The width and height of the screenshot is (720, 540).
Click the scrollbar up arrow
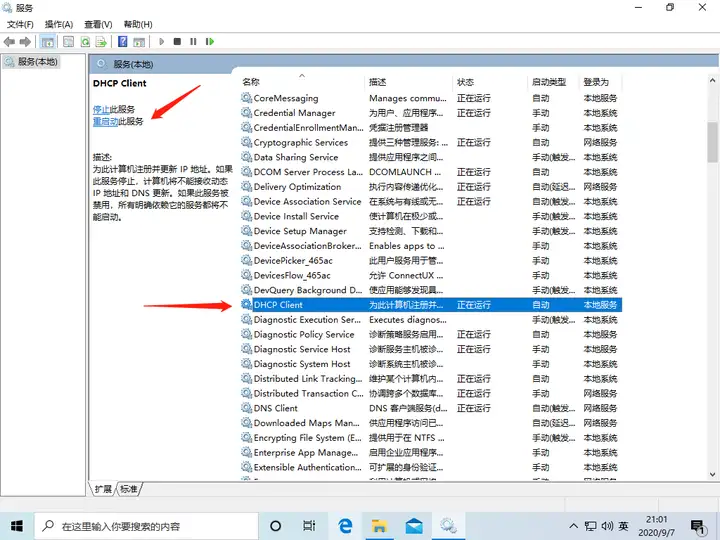coord(712,80)
